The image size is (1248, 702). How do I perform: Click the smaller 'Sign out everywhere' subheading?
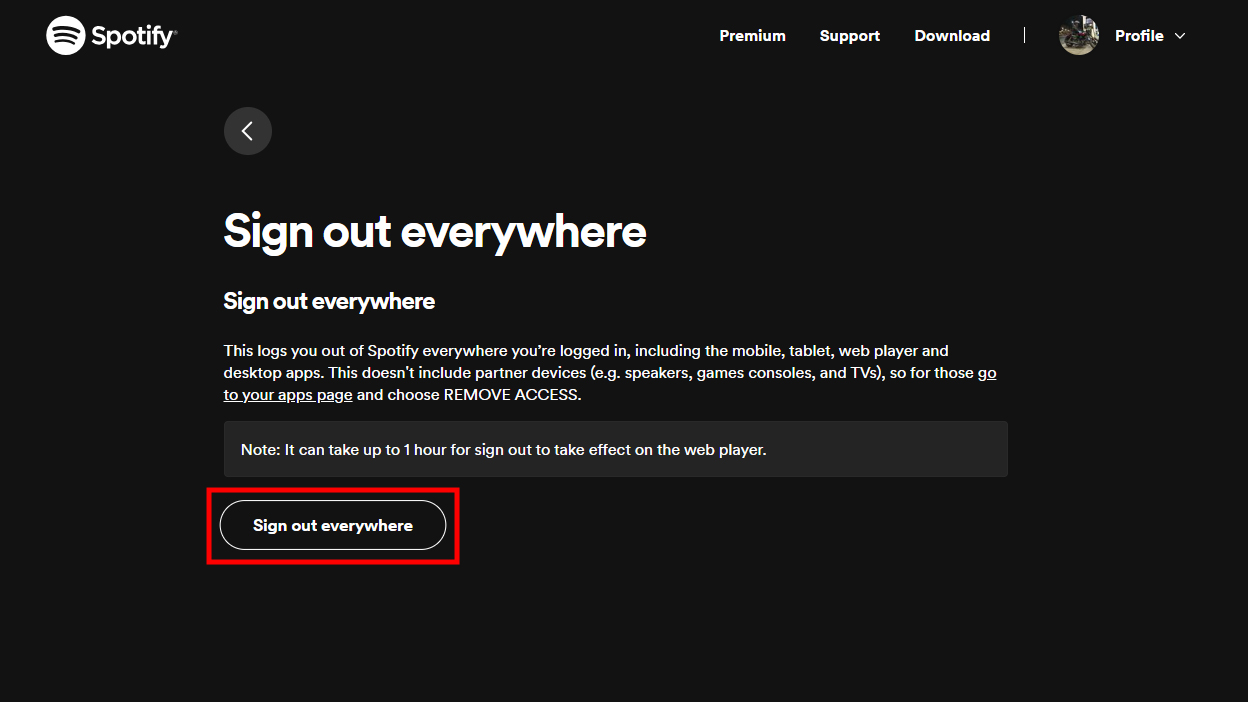(x=329, y=301)
